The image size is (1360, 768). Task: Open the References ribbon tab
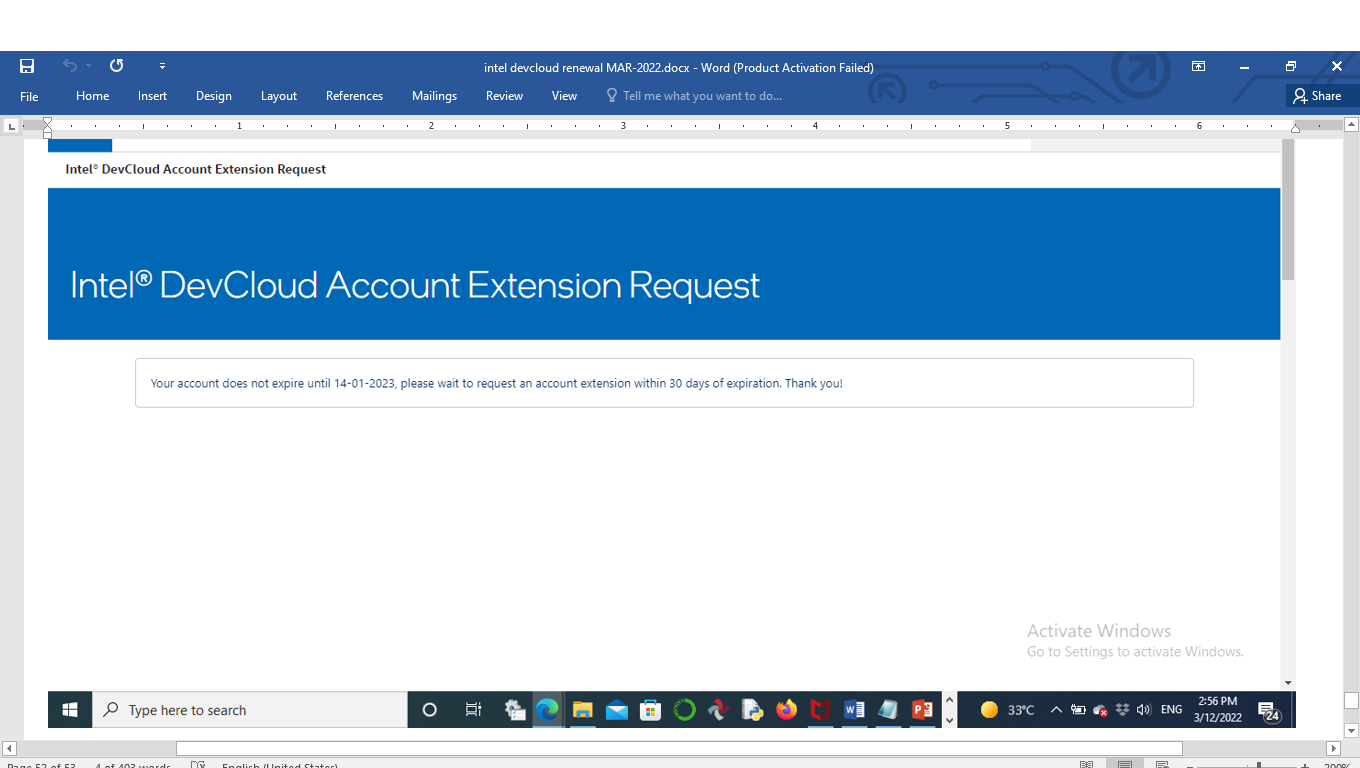(354, 96)
